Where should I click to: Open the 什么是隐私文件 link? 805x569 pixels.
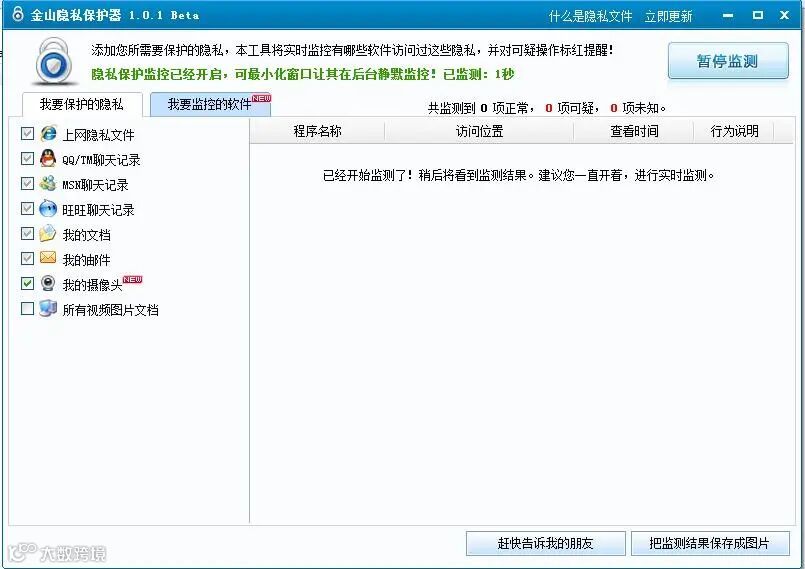point(590,16)
